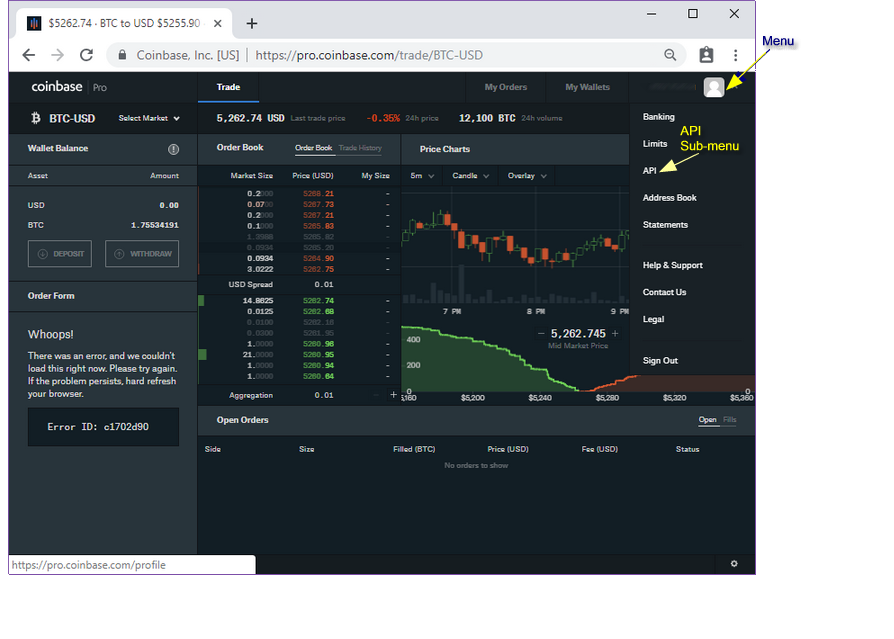Open the Overlay dropdown
894x639 pixels.
pyautogui.click(x=527, y=176)
